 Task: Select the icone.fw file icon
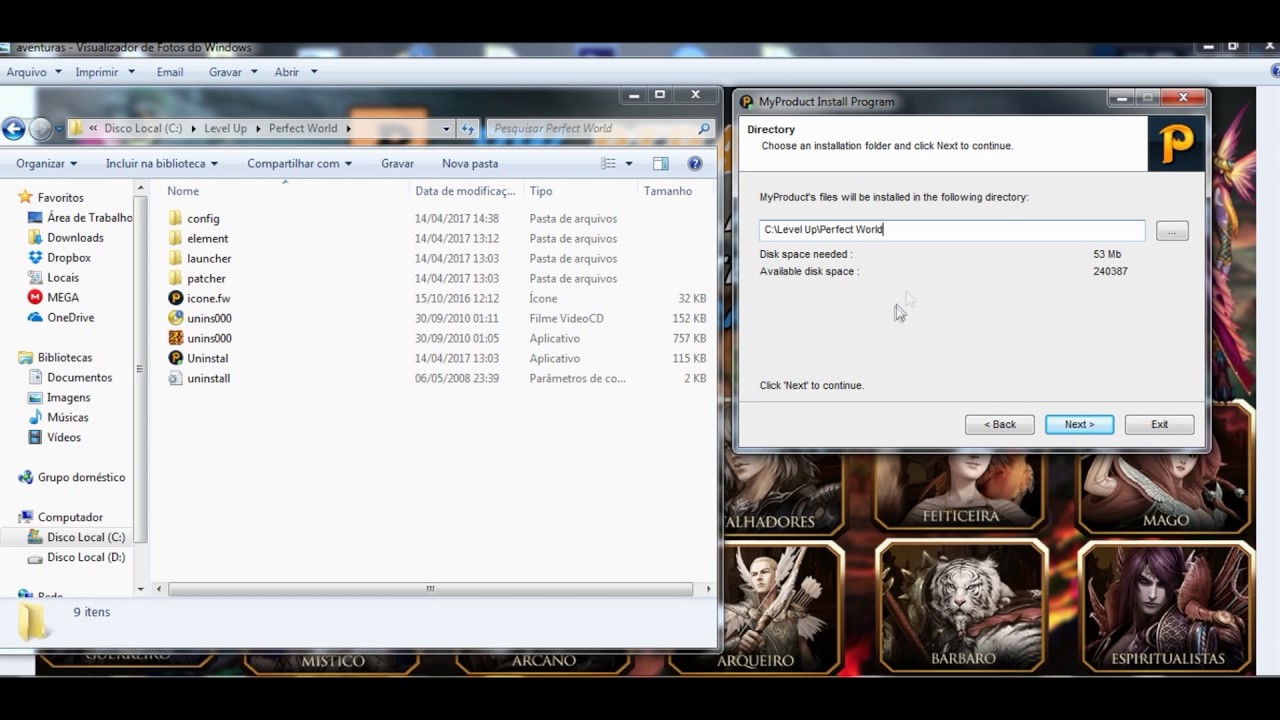pos(176,298)
